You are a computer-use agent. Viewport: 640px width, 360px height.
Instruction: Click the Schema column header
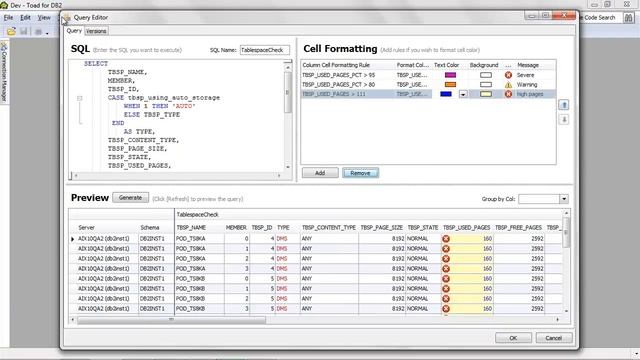150,227
